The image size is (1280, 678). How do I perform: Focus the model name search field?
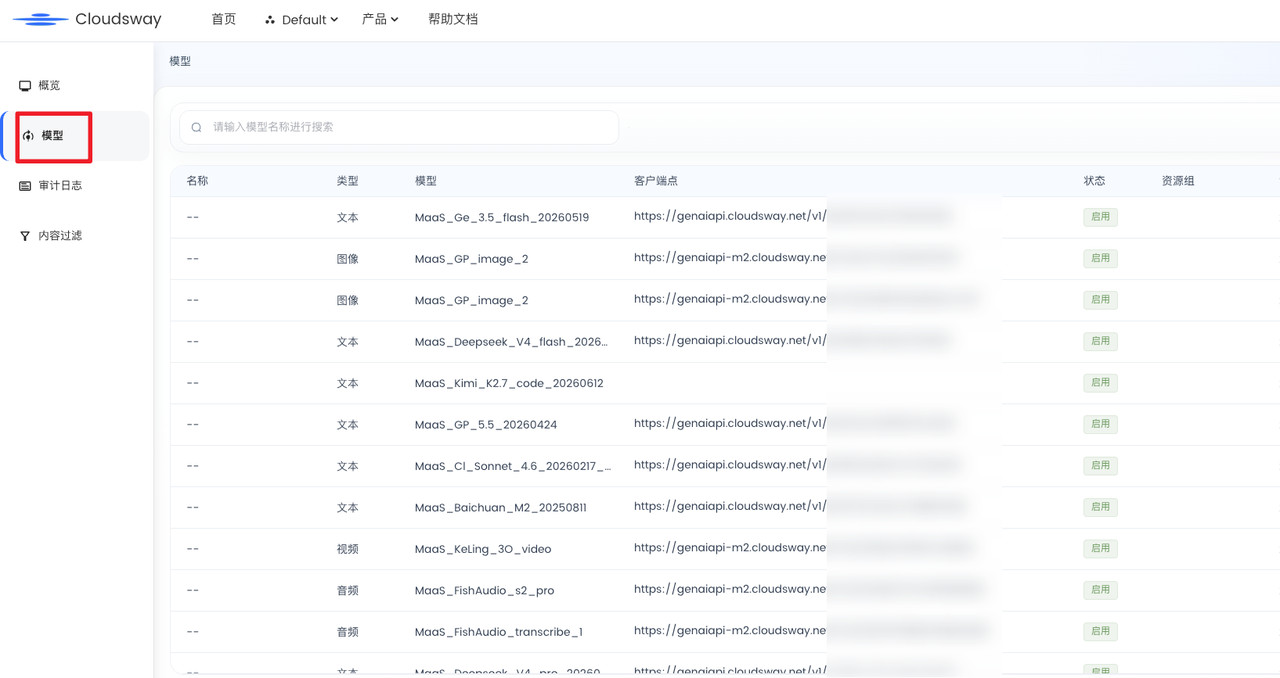[399, 127]
